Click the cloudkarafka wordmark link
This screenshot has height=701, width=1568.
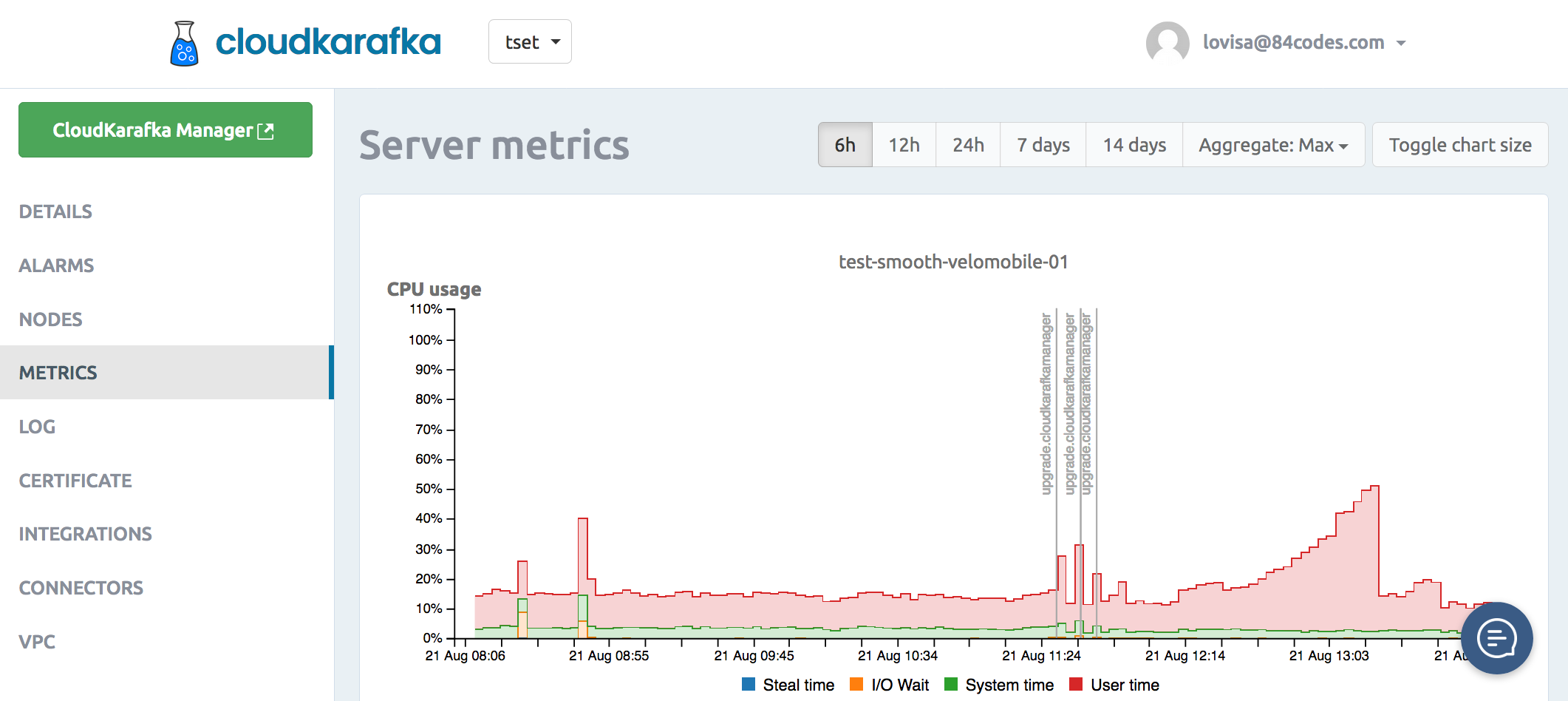click(328, 41)
